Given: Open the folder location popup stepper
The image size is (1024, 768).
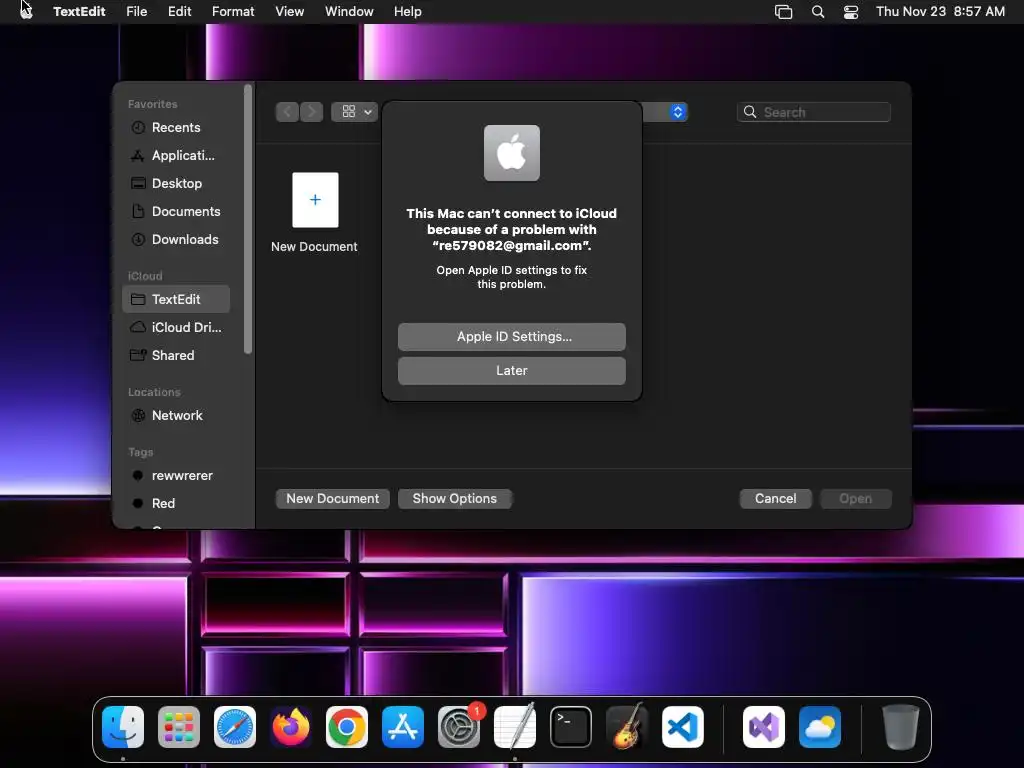Looking at the screenshot, I should tap(677, 112).
